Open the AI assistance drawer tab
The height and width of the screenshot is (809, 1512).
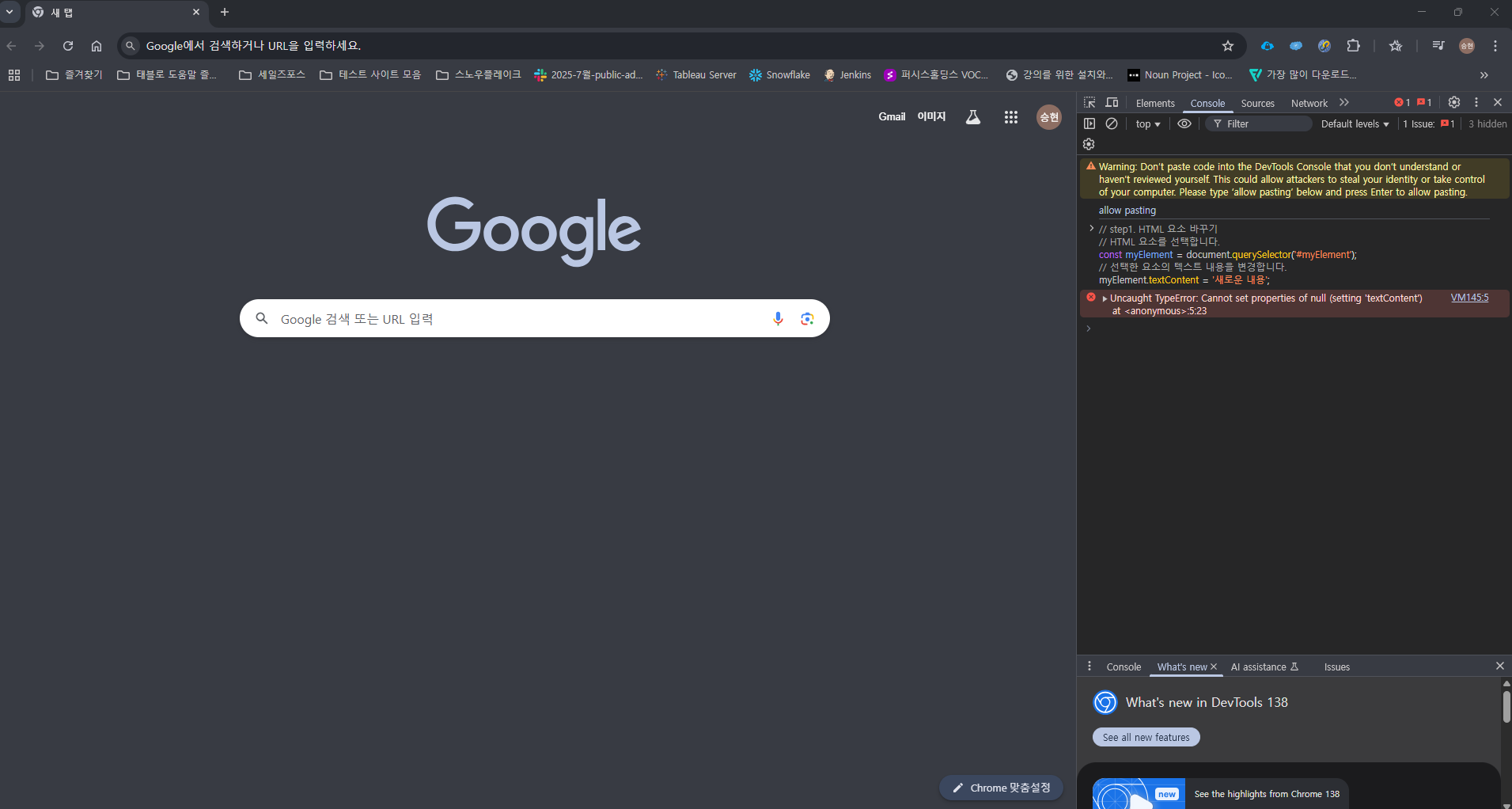pyautogui.click(x=1264, y=667)
